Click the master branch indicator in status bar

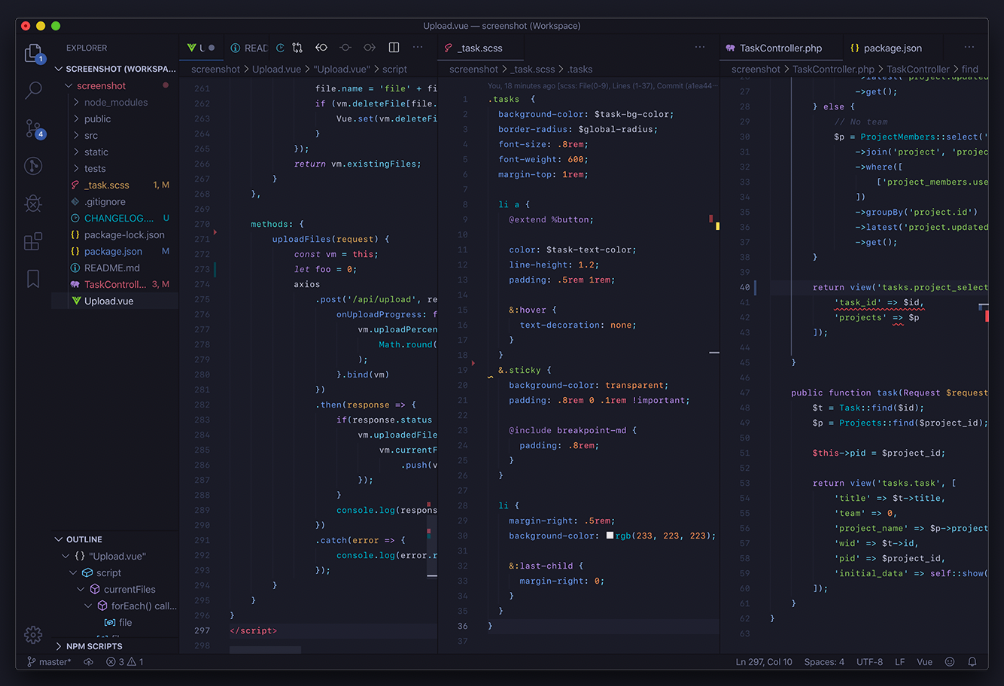click(x=49, y=662)
